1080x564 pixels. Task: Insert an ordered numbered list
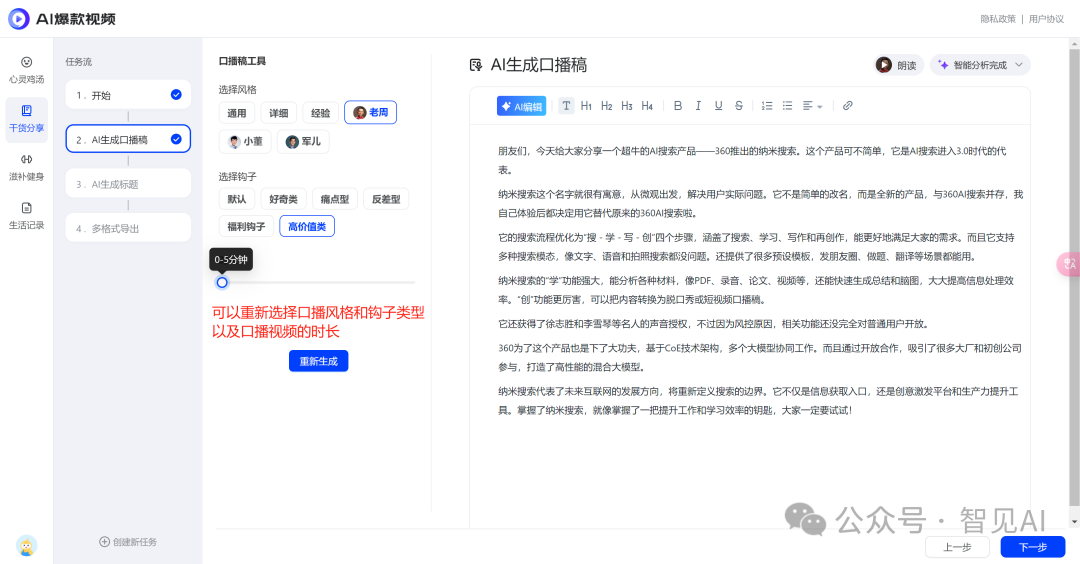[767, 106]
